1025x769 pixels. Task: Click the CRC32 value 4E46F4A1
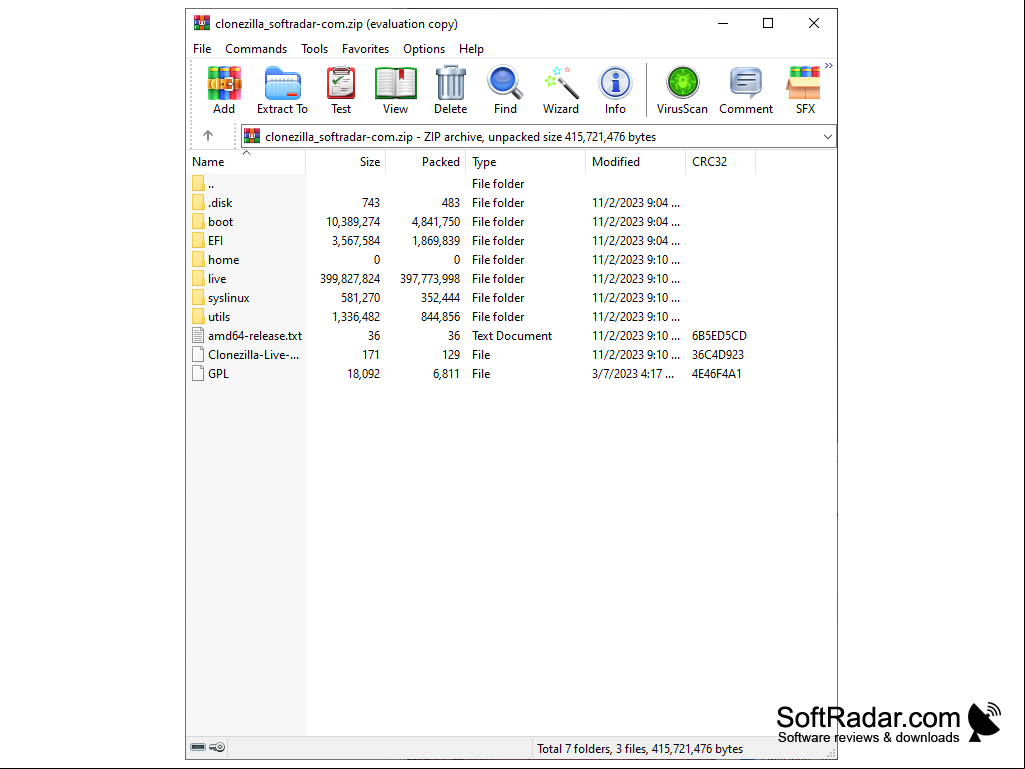coord(716,373)
